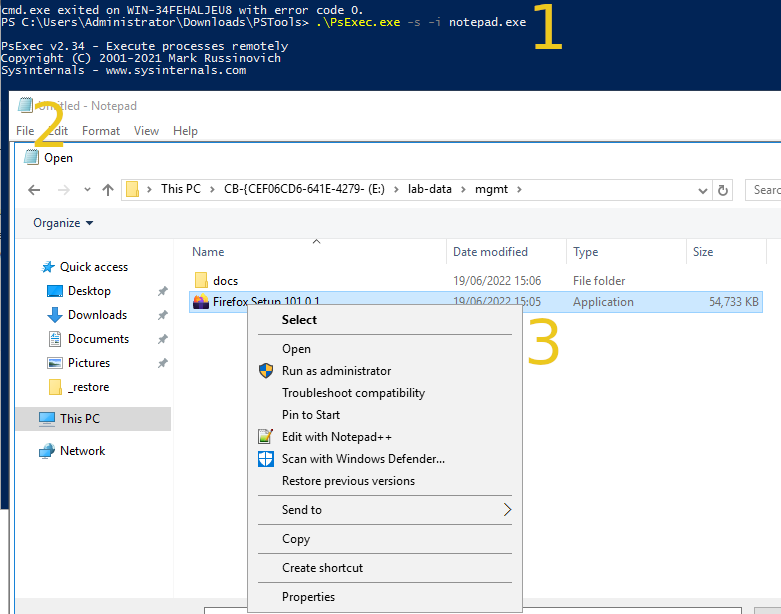Choose Restore previous versions
Screen dimensions: 781x614
point(385,481)
